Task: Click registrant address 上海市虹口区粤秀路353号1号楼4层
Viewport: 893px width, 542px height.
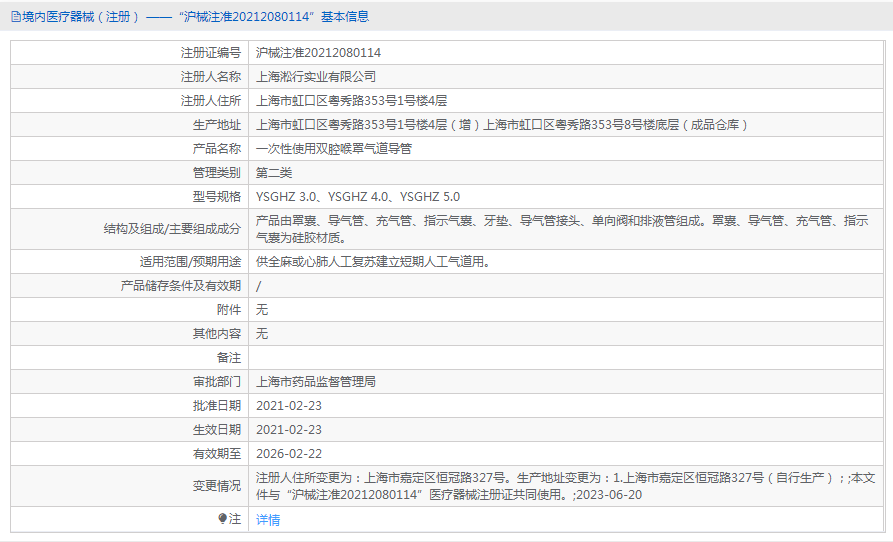Action: 351,101
